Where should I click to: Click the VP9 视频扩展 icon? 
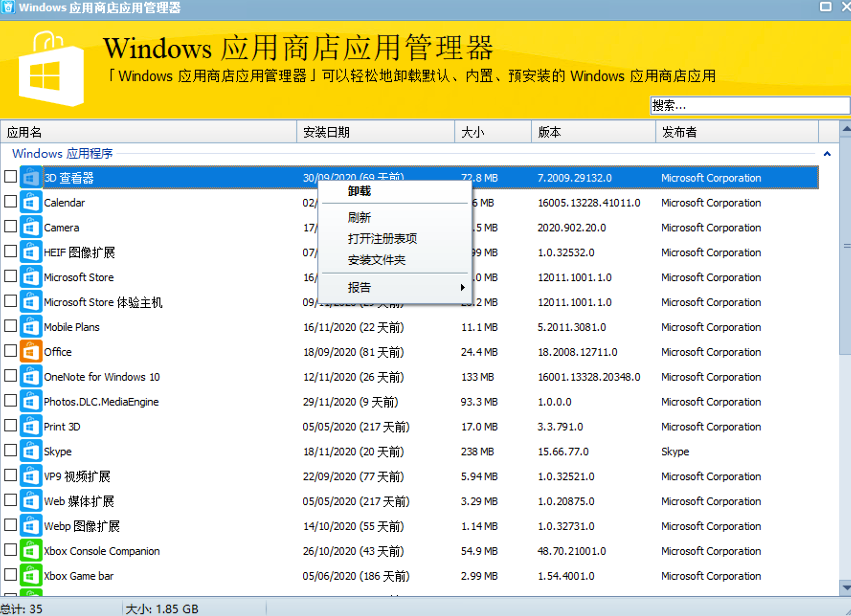[x=31, y=477]
